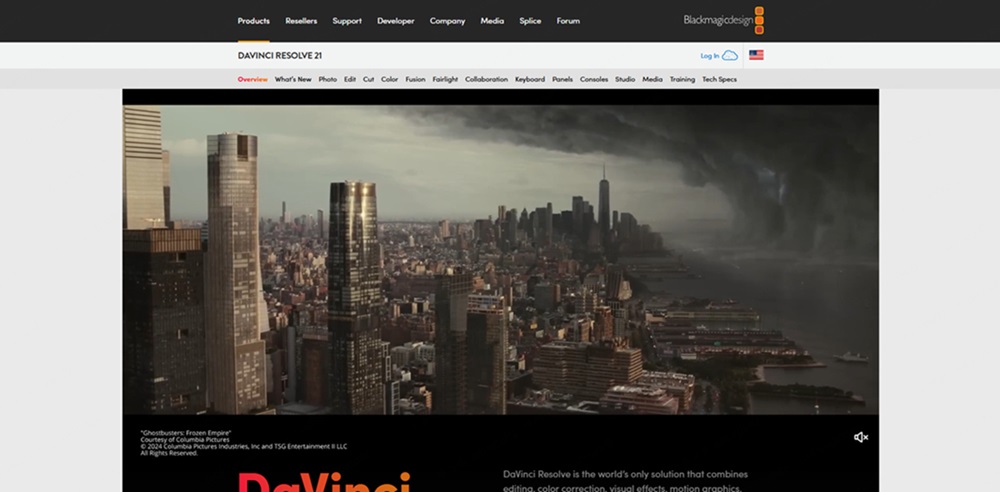
Task: Open the Collaboration tab
Action: coord(487,79)
